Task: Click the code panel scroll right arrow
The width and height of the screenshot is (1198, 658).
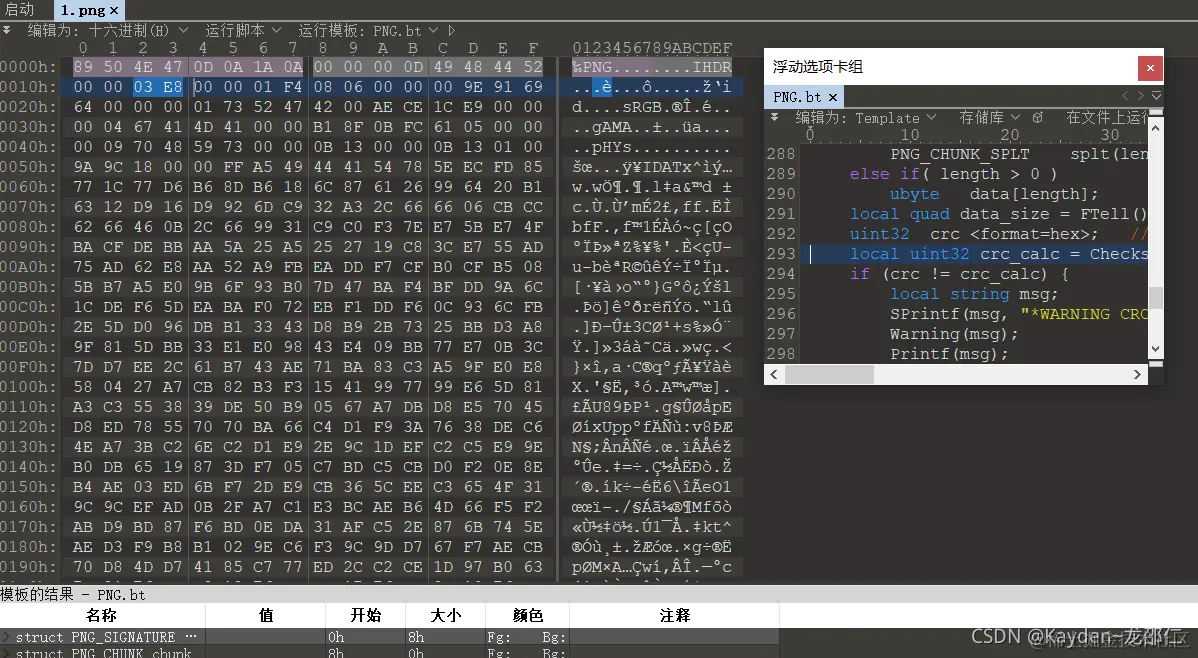Action: [x=1137, y=374]
